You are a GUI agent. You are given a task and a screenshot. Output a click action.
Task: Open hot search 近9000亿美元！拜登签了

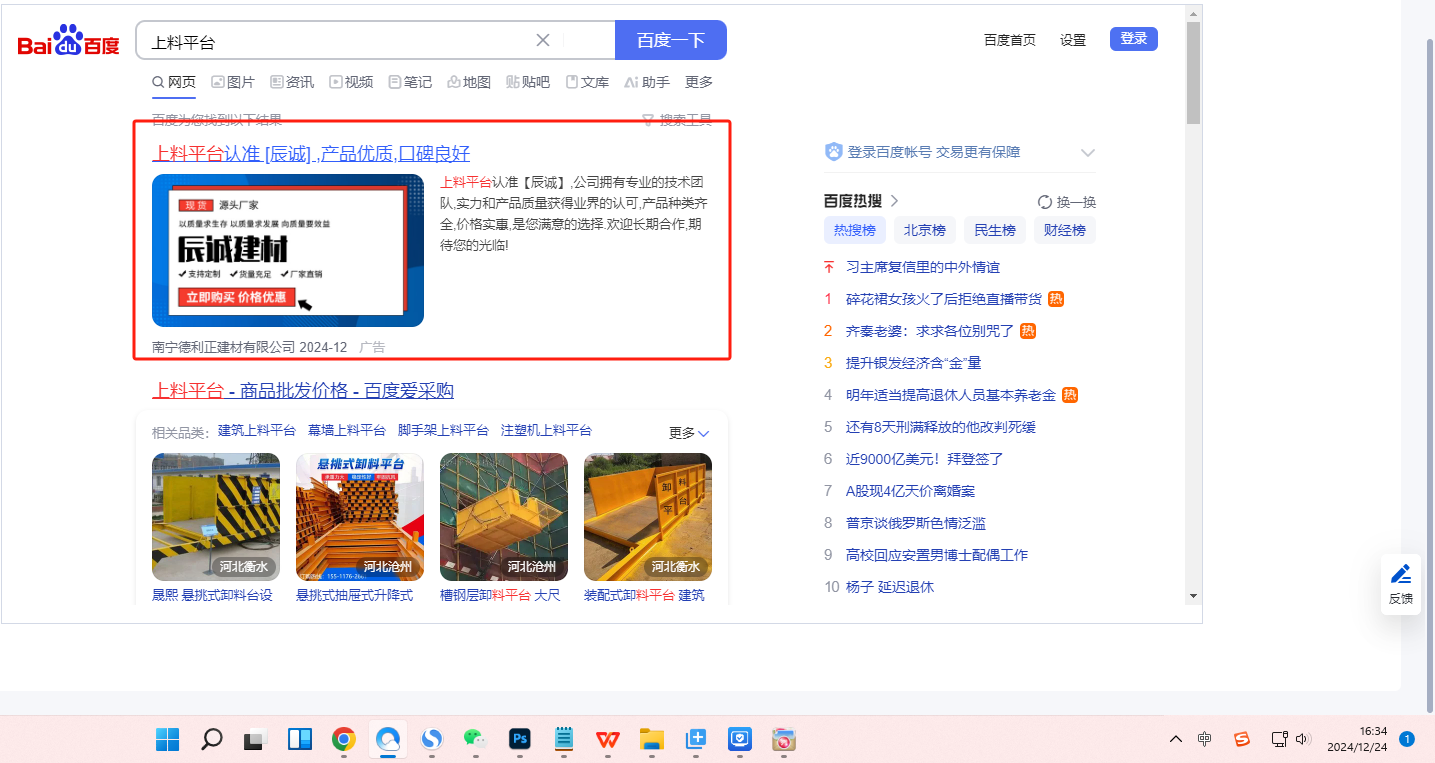click(x=924, y=459)
